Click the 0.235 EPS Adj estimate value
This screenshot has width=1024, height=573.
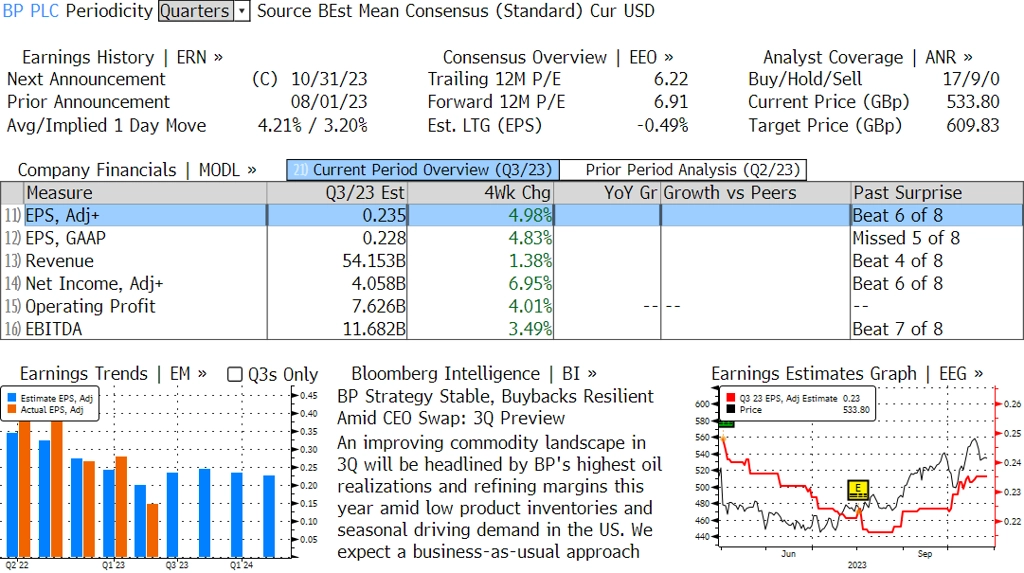(384, 216)
